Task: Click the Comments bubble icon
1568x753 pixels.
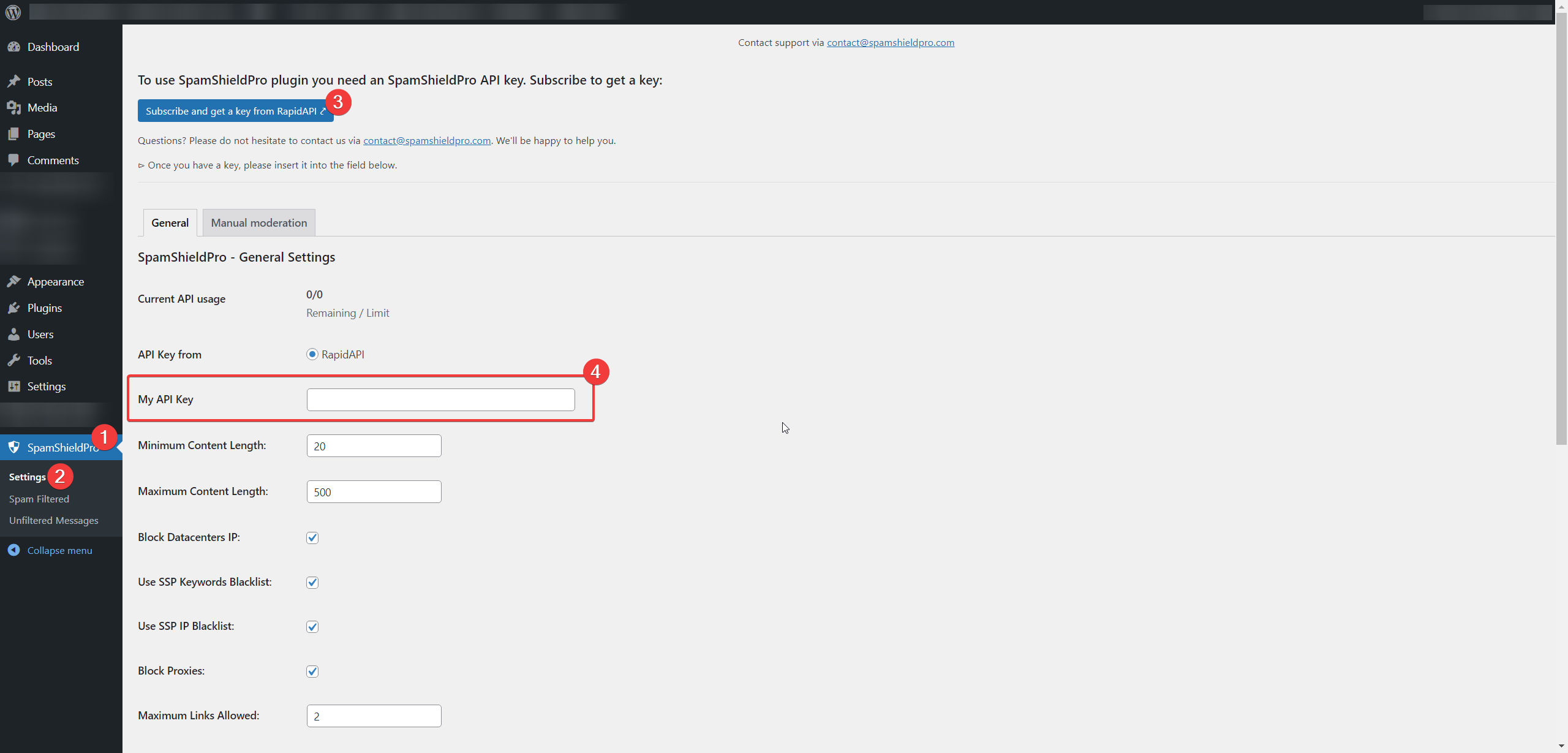Action: 13,161
